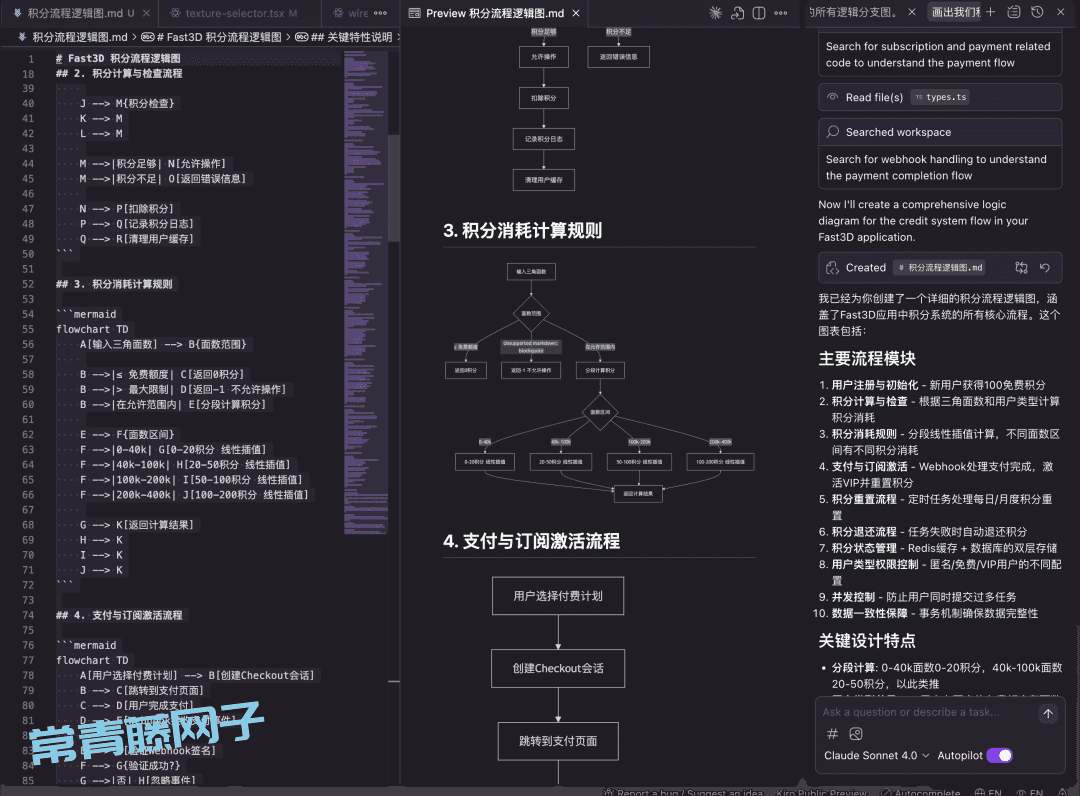The width and height of the screenshot is (1080, 796).
Task: Select the chat tab starting with 画出我们
Action: click(x=956, y=12)
